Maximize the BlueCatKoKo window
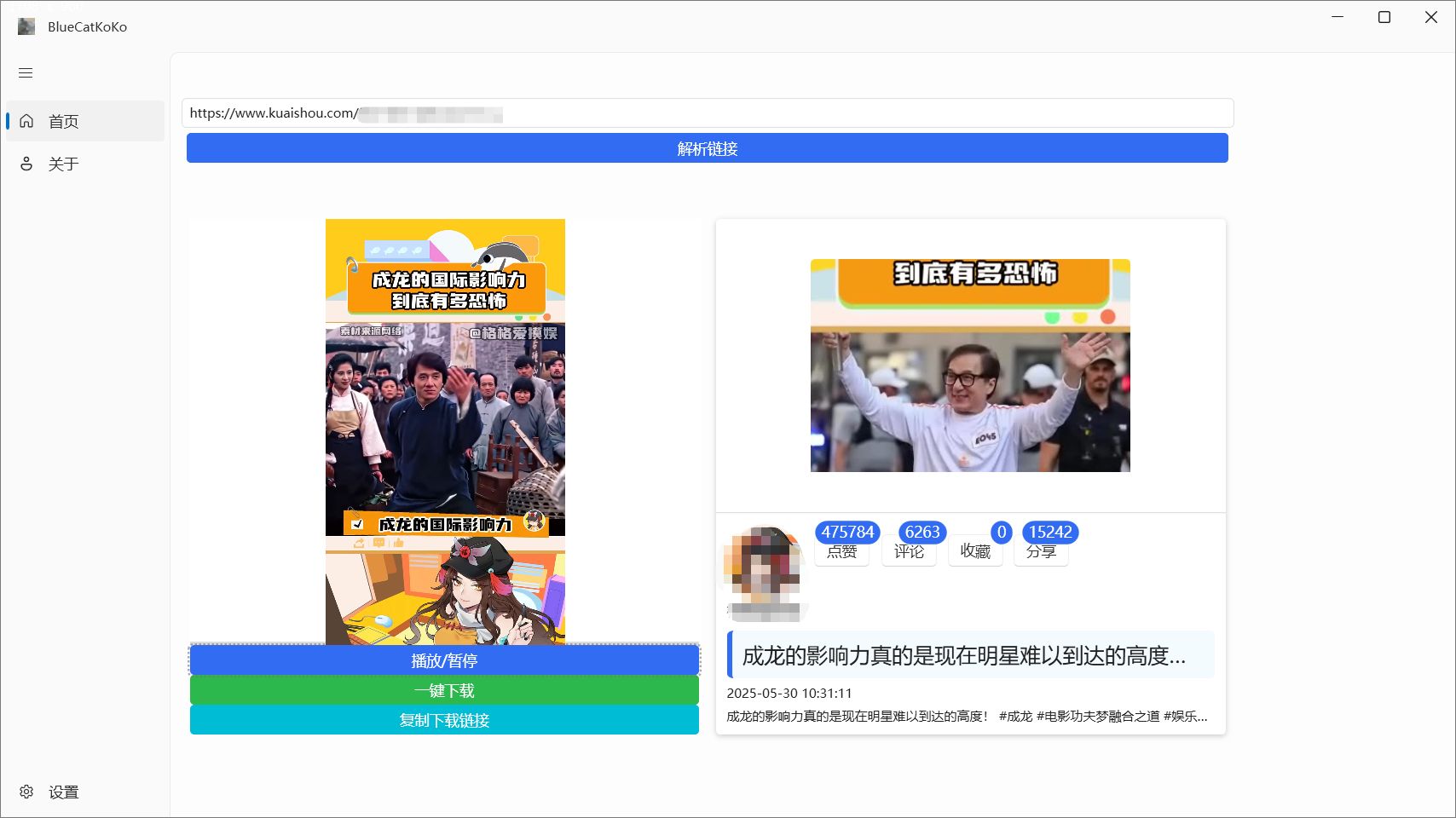 click(1384, 17)
